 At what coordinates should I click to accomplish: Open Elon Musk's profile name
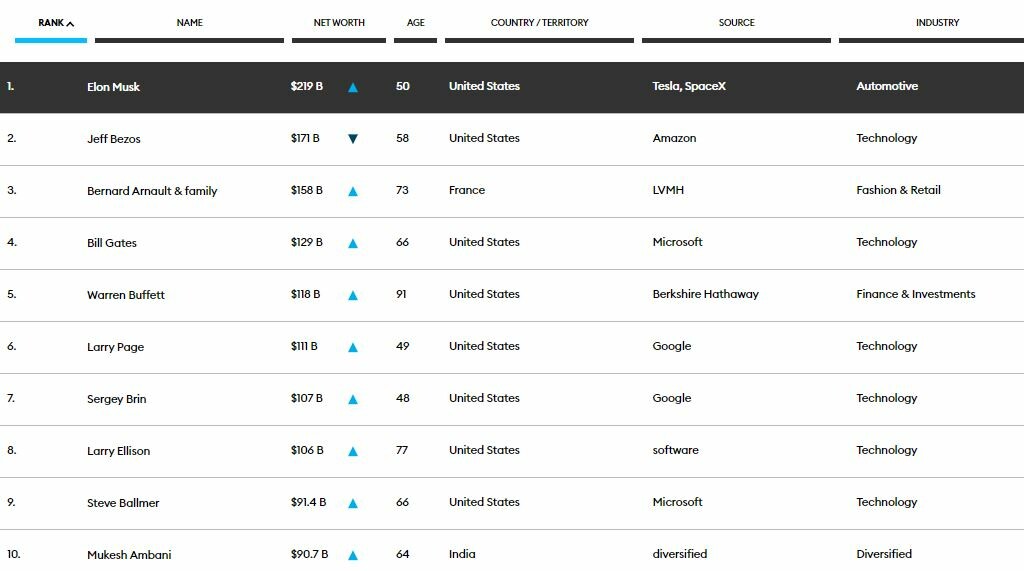tap(114, 87)
